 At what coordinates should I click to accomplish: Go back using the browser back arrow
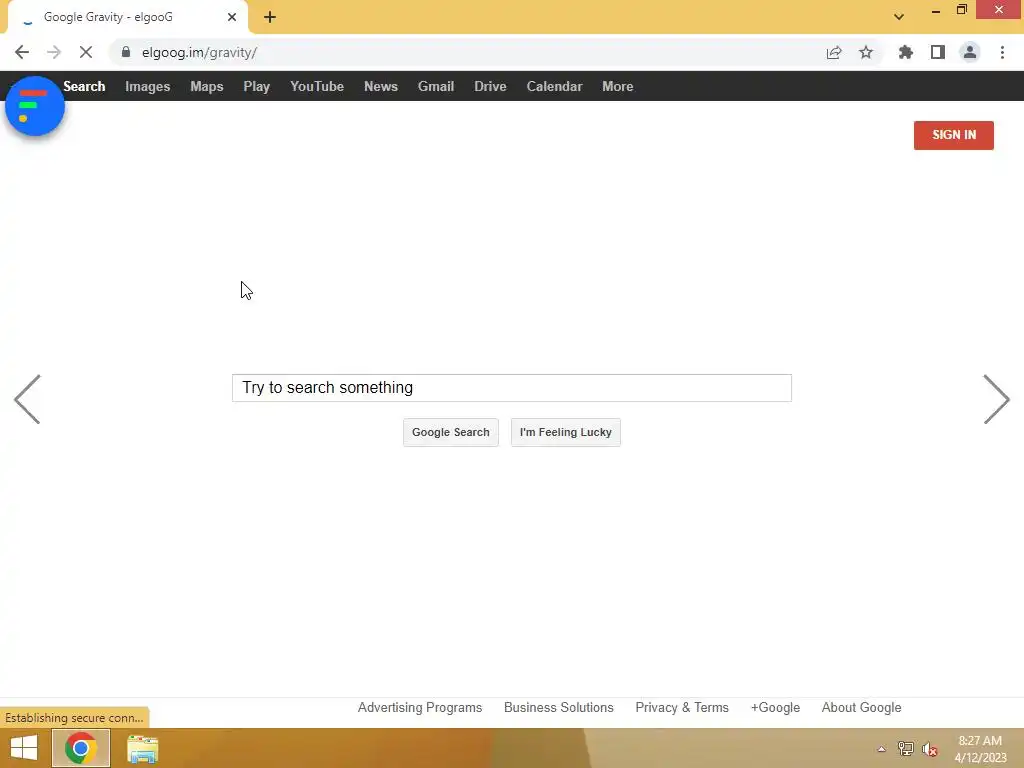[22, 52]
